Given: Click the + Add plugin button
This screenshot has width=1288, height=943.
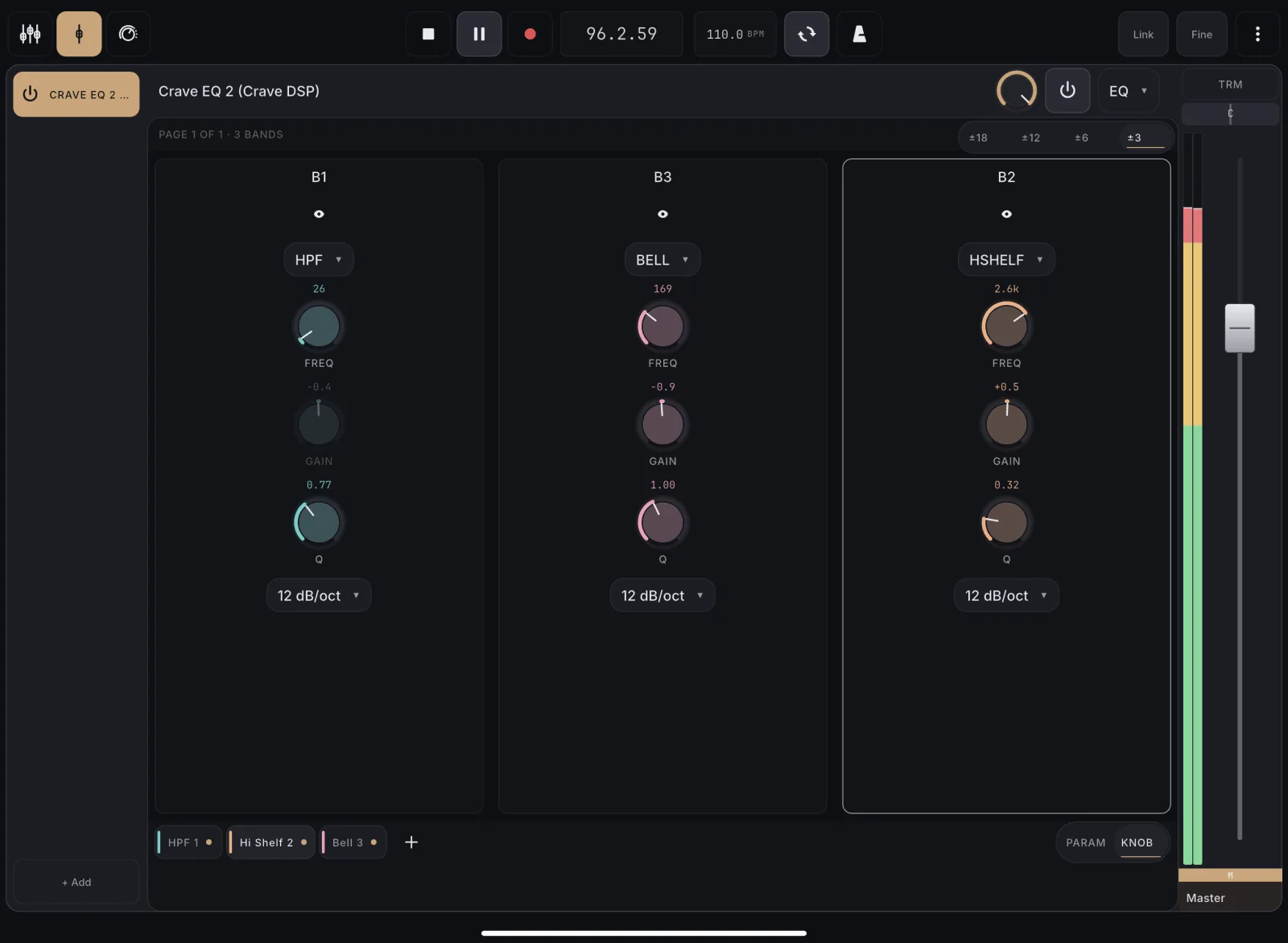Looking at the screenshot, I should point(76,882).
